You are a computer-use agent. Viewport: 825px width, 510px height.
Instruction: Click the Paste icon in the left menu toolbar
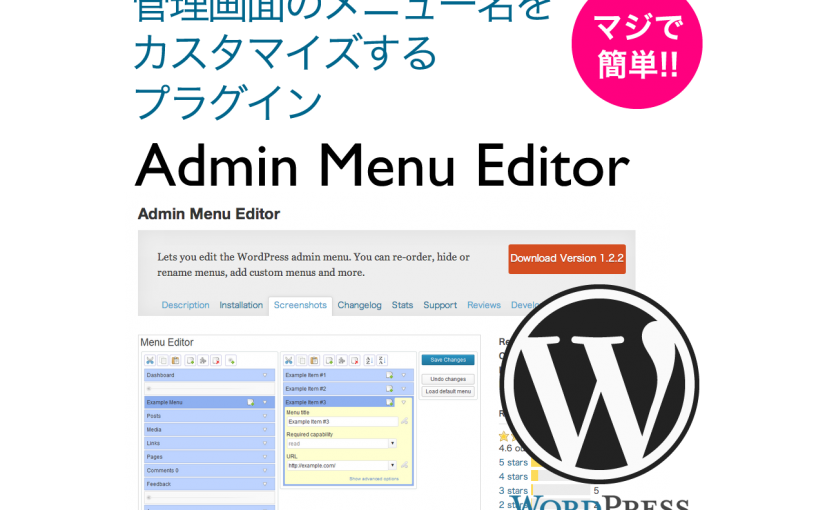click(x=176, y=361)
